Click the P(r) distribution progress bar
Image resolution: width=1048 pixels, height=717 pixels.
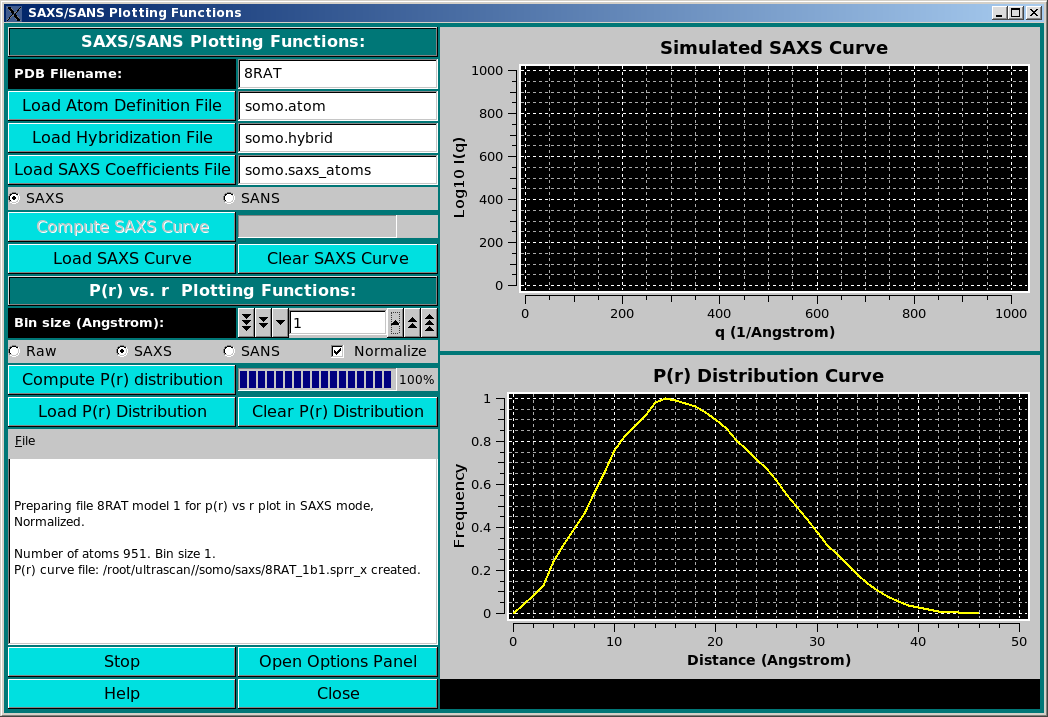point(315,380)
